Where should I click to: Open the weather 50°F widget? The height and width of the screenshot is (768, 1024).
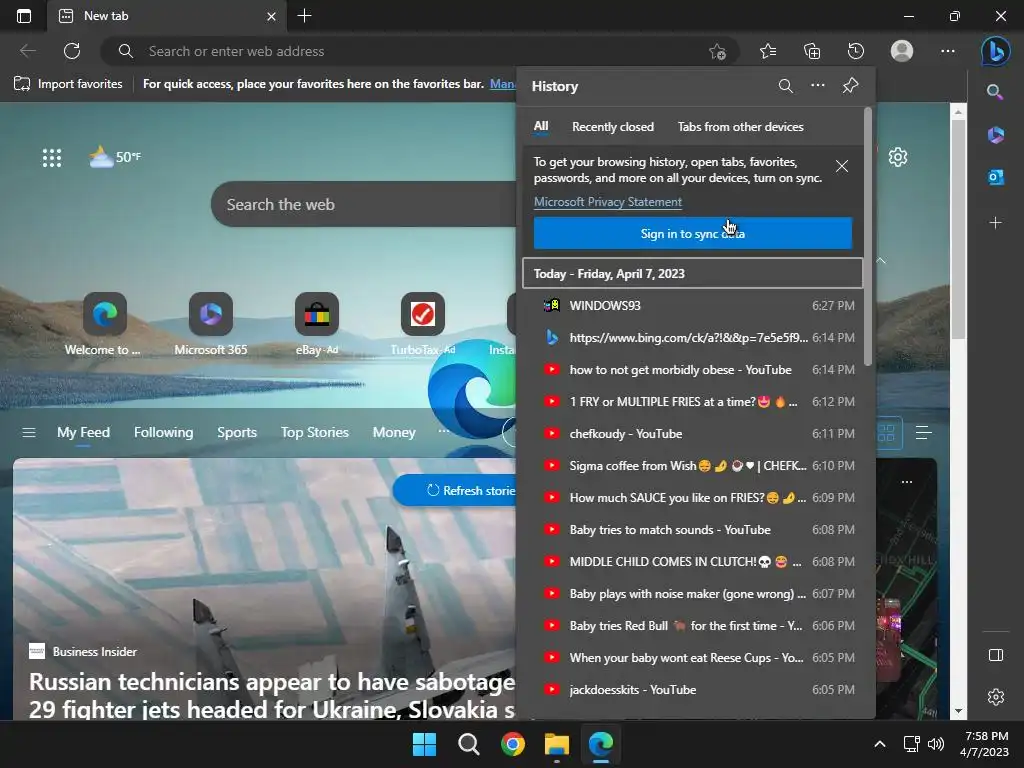(x=115, y=157)
